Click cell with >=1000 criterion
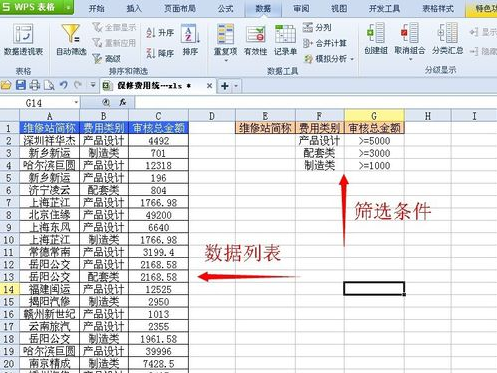Image resolution: width=497 pixels, height=373 pixels. tap(374, 165)
